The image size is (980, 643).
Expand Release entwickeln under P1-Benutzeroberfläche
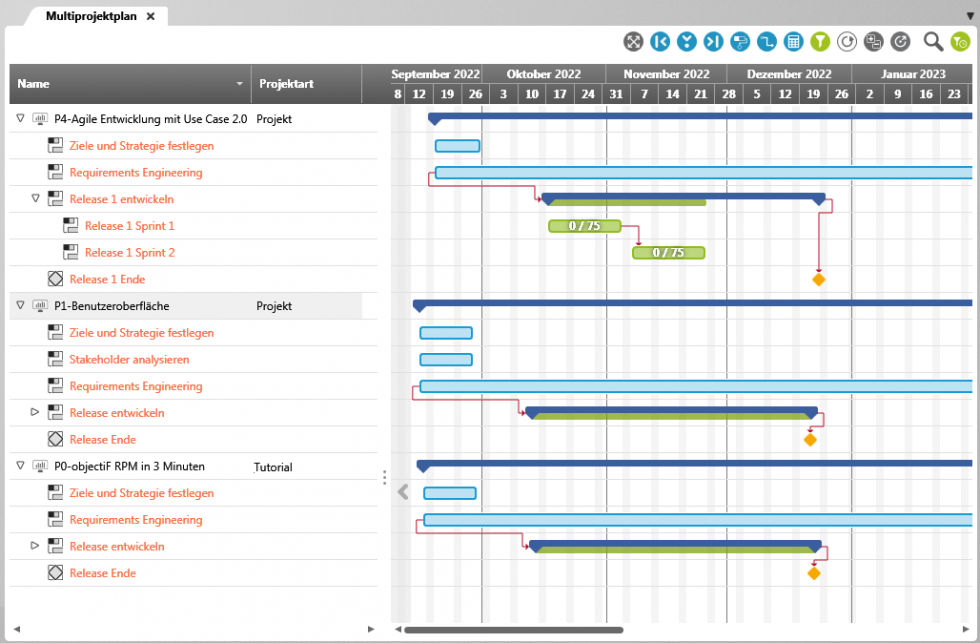35,412
